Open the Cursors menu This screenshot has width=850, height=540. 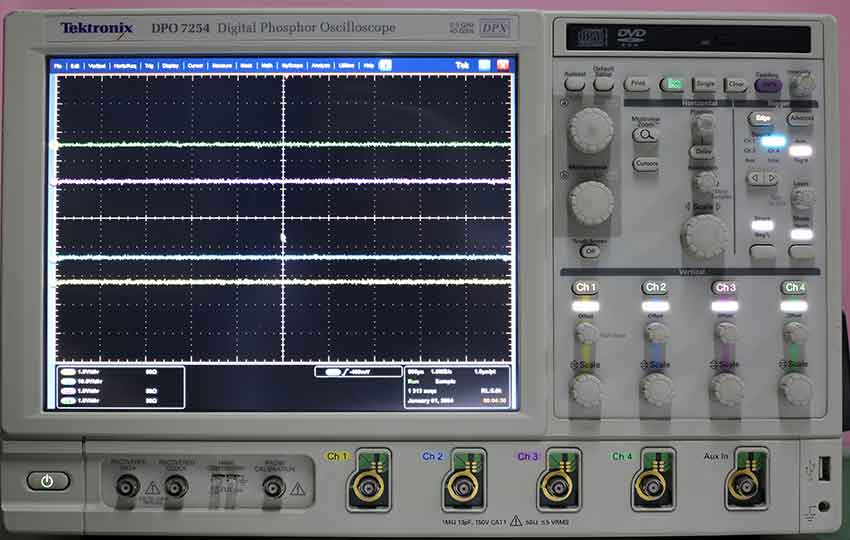click(195, 66)
